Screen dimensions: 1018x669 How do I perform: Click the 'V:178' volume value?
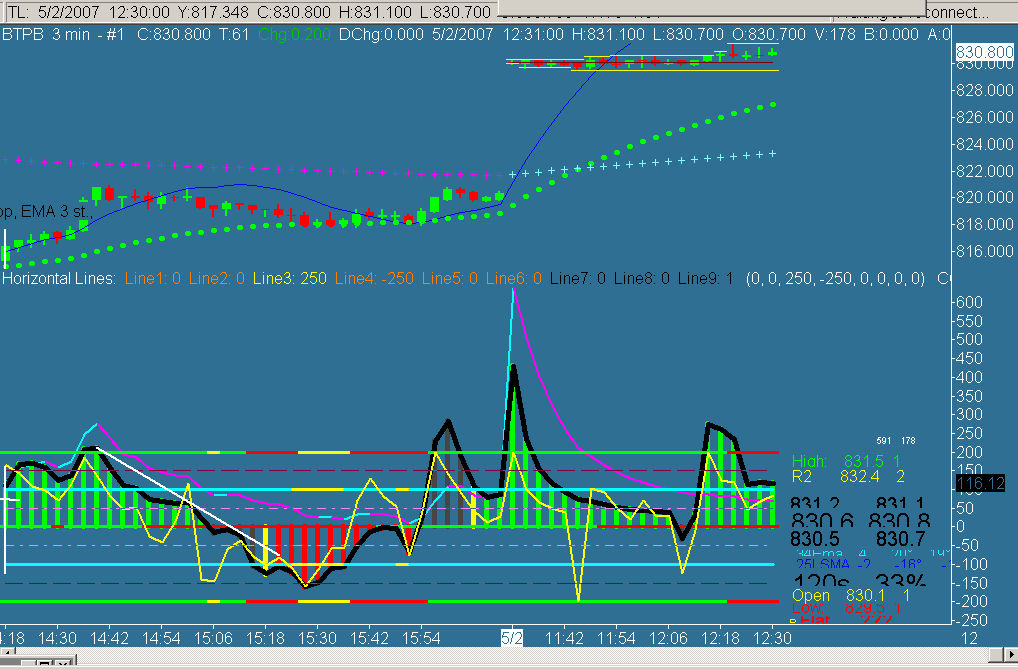[x=834, y=34]
